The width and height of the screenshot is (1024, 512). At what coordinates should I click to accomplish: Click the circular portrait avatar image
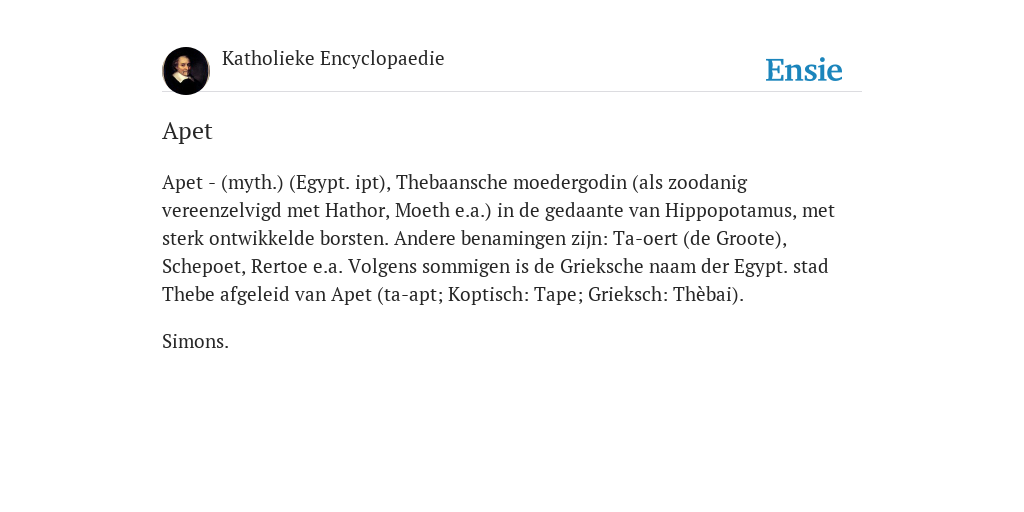tap(186, 71)
